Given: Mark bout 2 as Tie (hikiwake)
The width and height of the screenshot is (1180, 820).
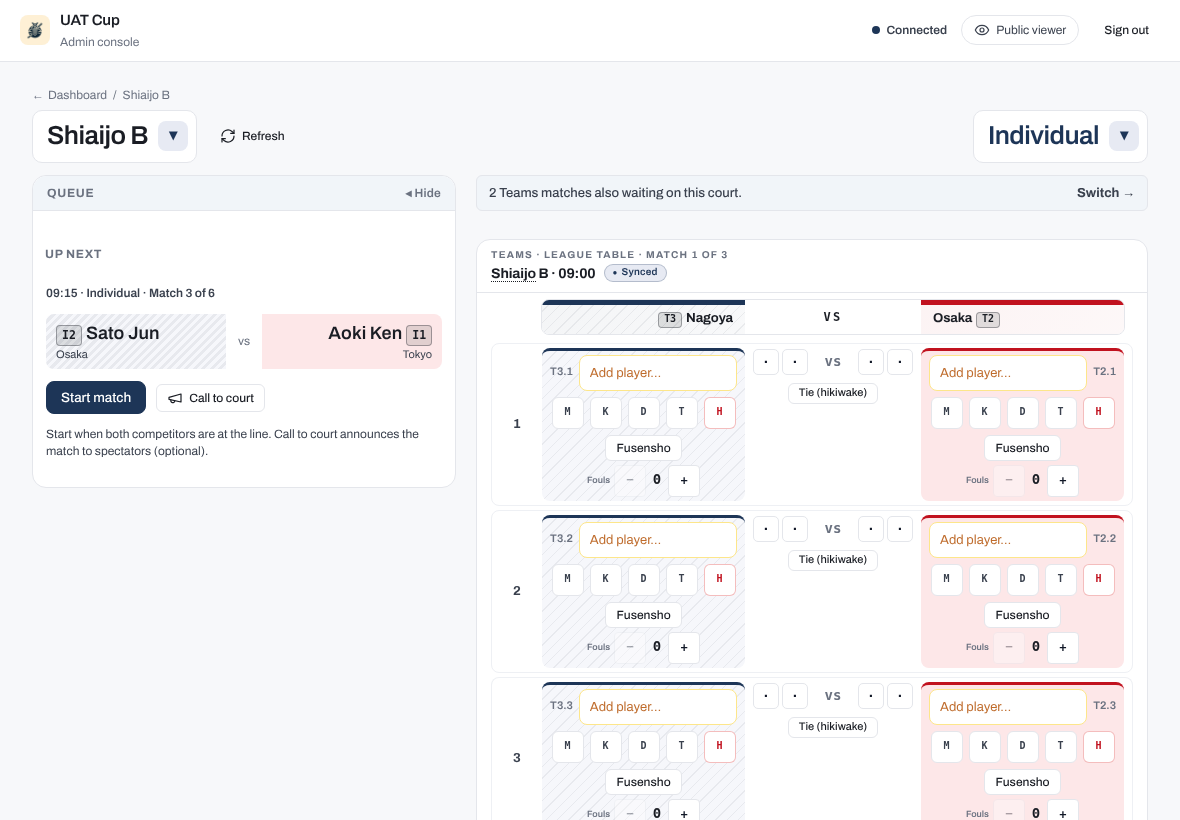Looking at the screenshot, I should (x=832, y=560).
